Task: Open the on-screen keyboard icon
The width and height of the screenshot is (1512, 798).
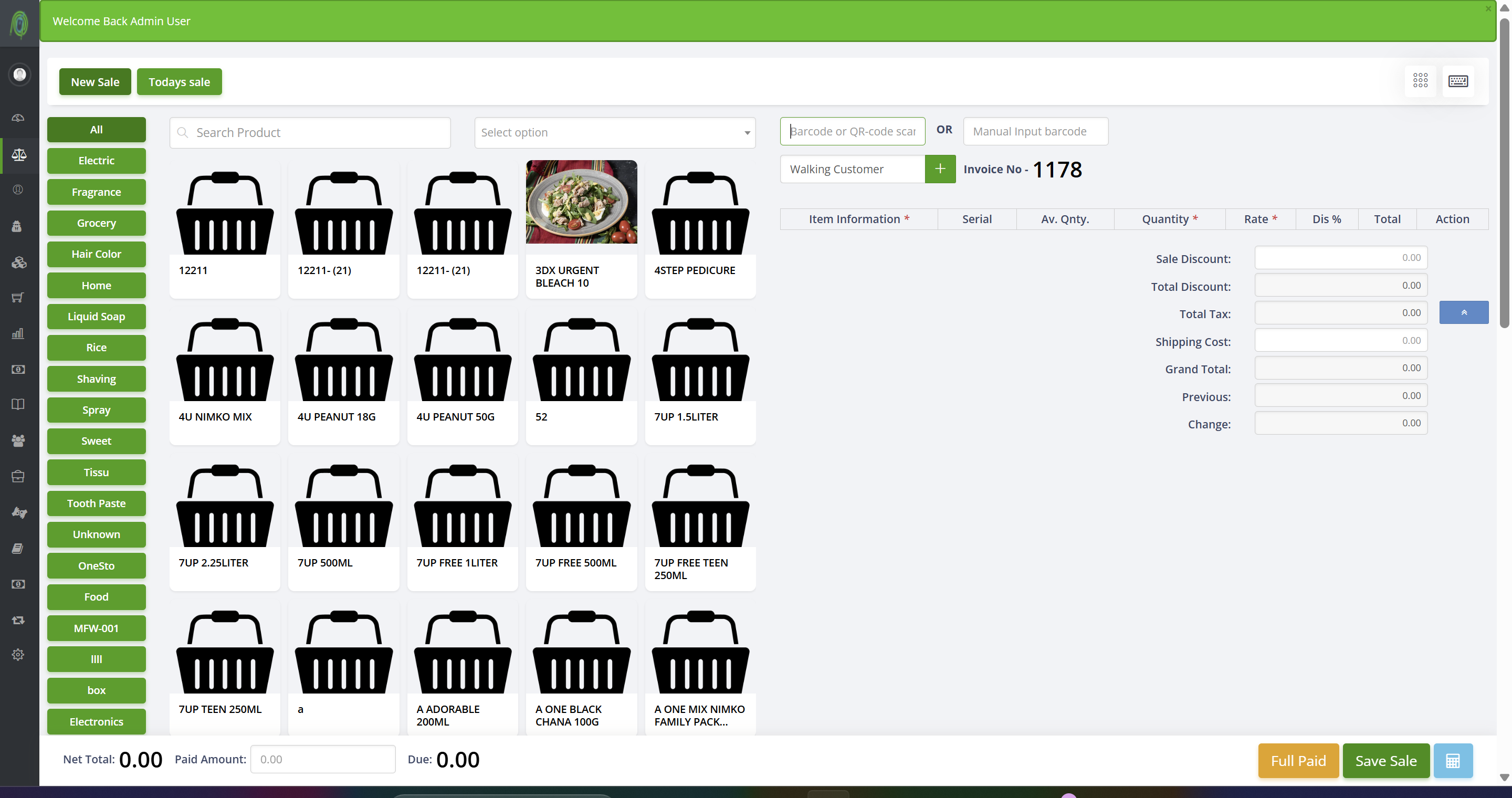Action: [1458, 81]
